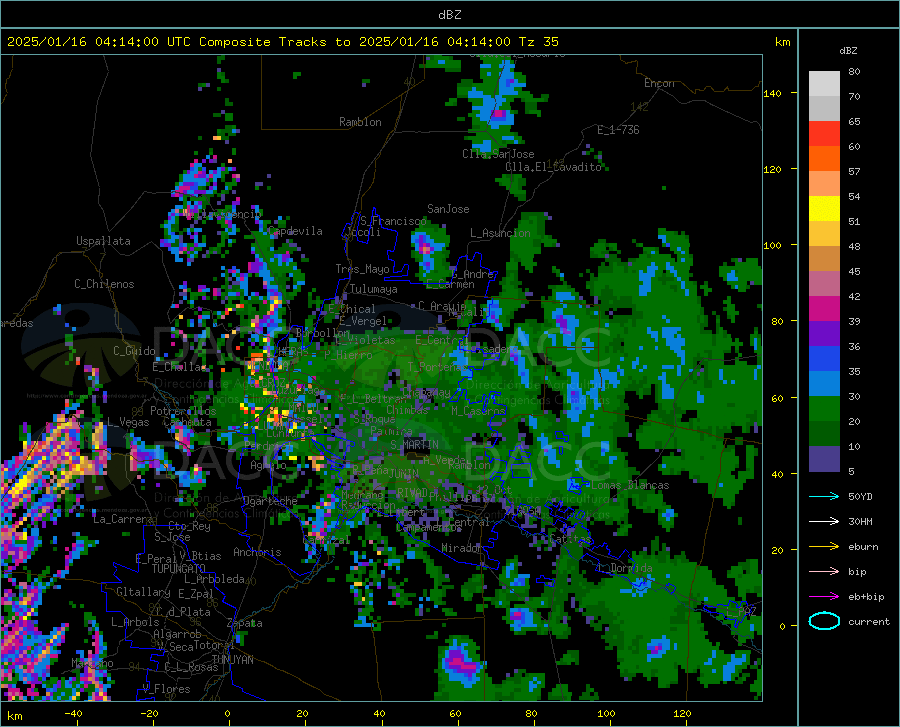900x727 pixels.
Task: Click the magenta eb+bip arrow in legend
Action: pyautogui.click(x=824, y=597)
